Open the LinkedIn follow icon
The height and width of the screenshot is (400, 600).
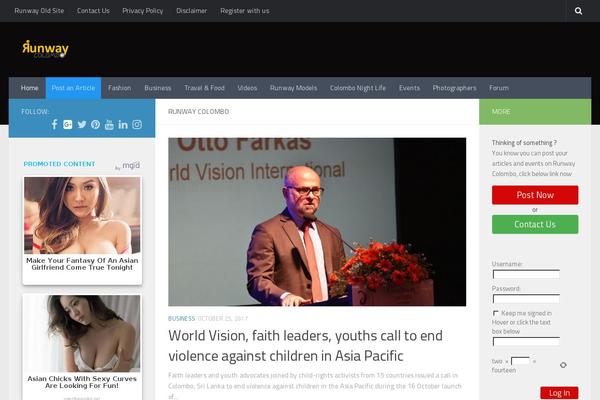[x=123, y=124]
